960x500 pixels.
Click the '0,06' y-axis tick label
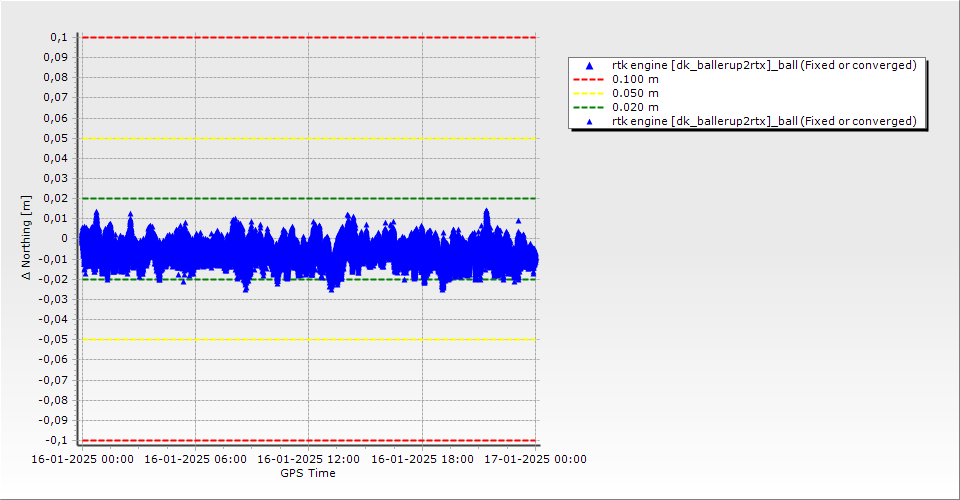56,118
